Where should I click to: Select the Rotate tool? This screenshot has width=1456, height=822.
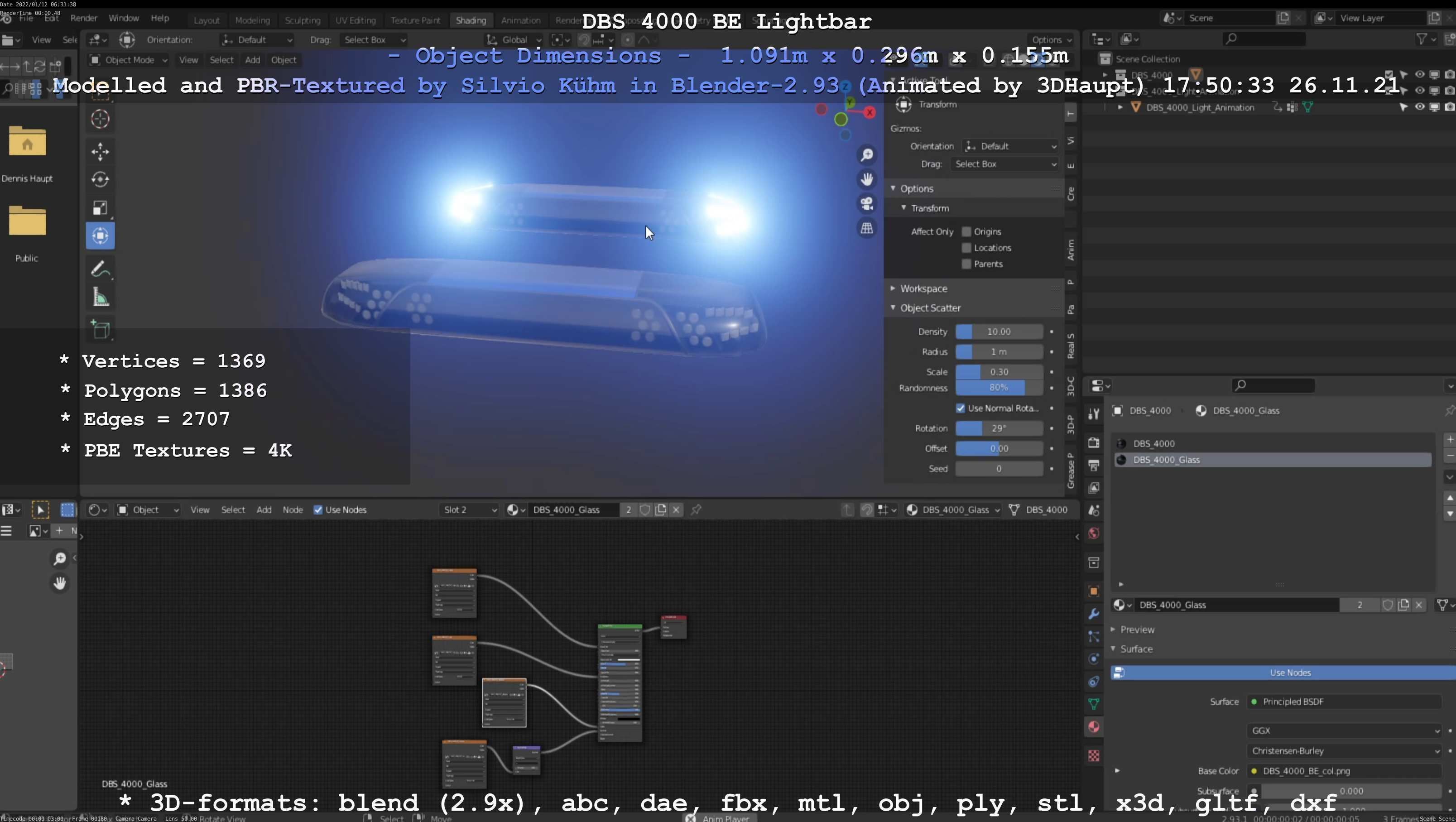pos(100,179)
